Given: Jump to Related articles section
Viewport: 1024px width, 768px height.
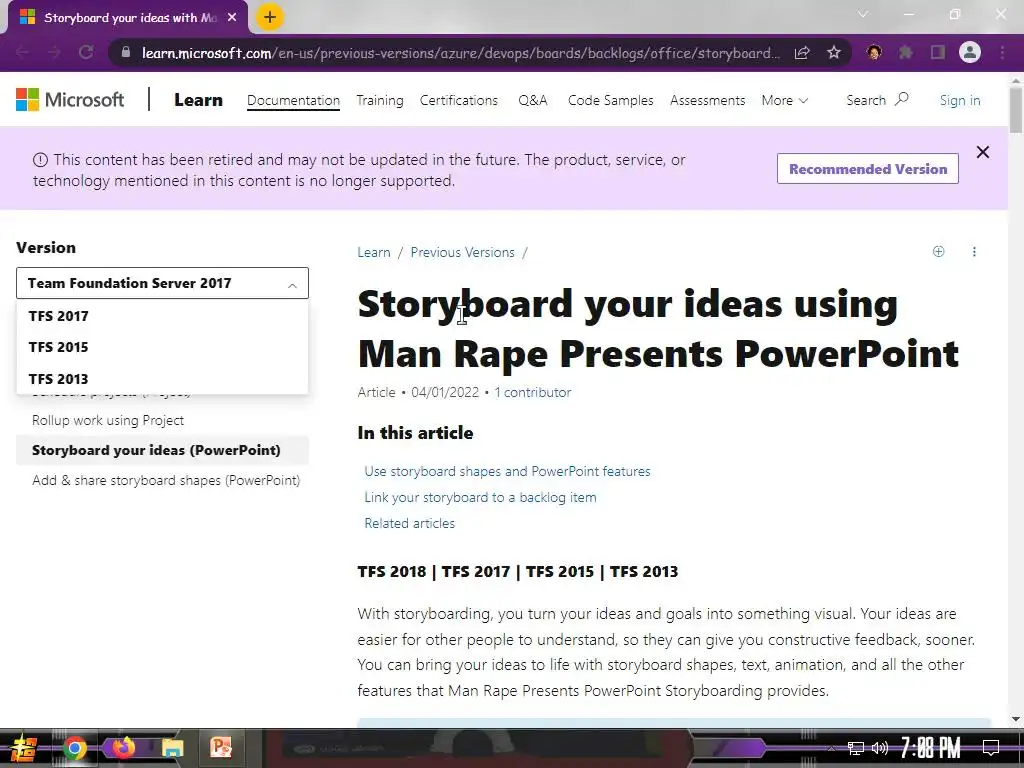Looking at the screenshot, I should (x=409, y=523).
